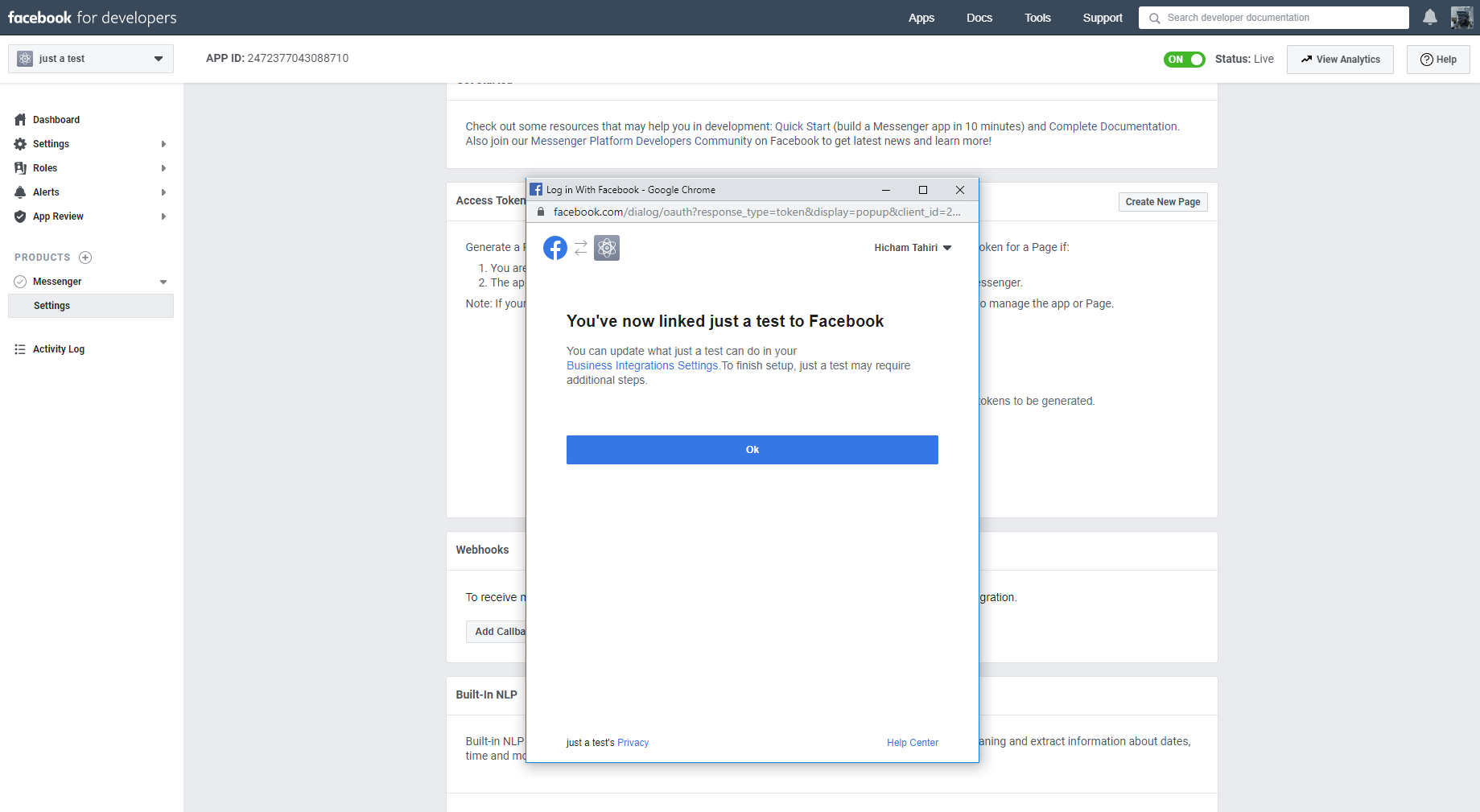Follow the Quick Start link
The height and width of the screenshot is (812, 1480).
pos(802,126)
